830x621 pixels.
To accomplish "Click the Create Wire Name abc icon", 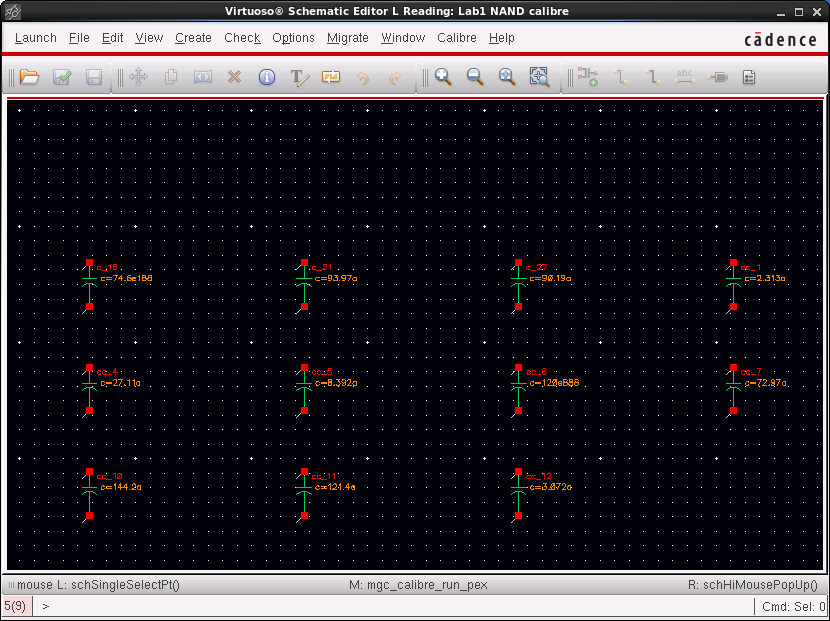I will tap(685, 77).
